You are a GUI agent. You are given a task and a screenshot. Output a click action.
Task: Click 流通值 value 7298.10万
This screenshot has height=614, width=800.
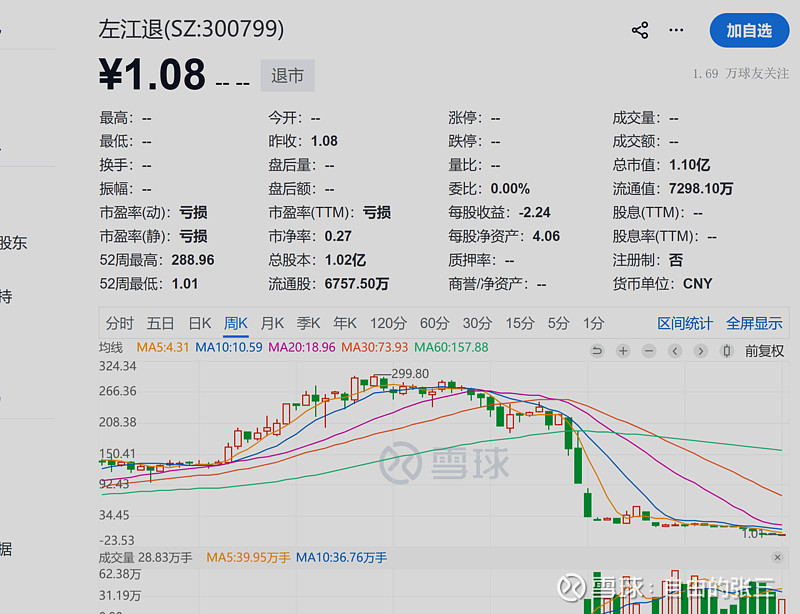[701, 189]
